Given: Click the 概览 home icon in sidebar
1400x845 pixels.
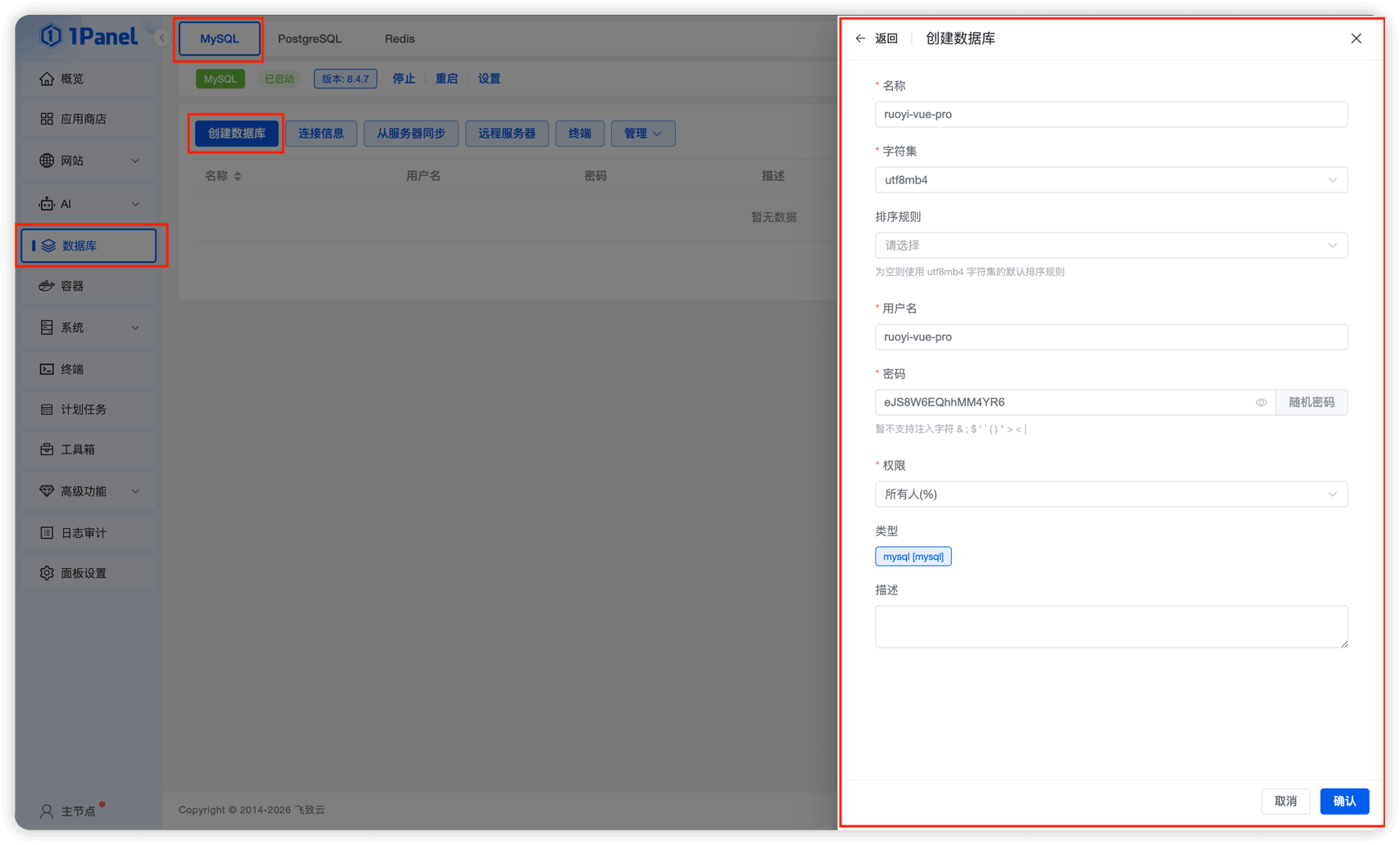Looking at the screenshot, I should point(47,79).
